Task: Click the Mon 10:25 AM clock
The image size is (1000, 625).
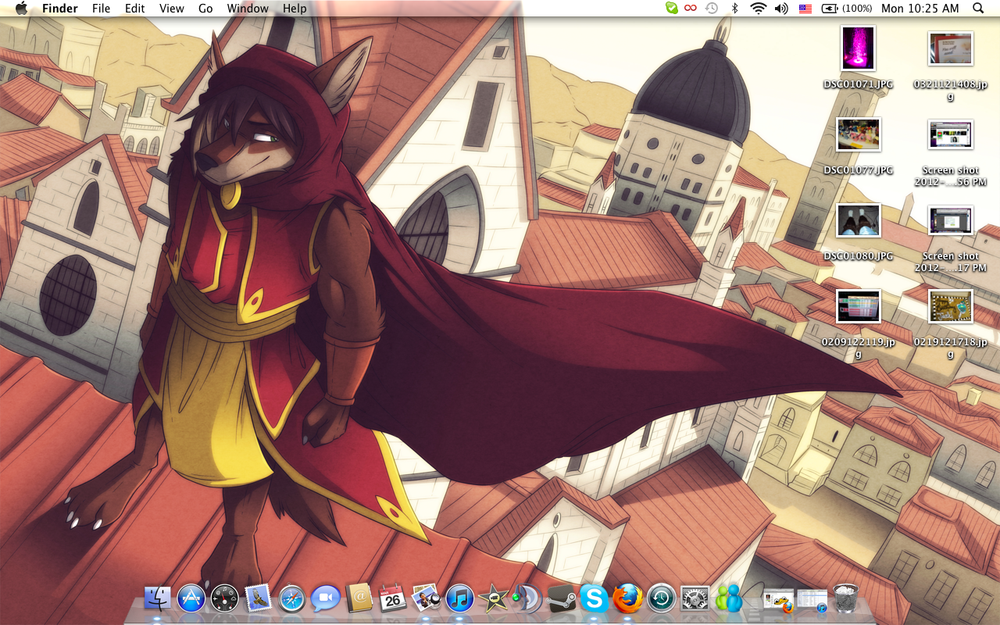Action: click(920, 8)
